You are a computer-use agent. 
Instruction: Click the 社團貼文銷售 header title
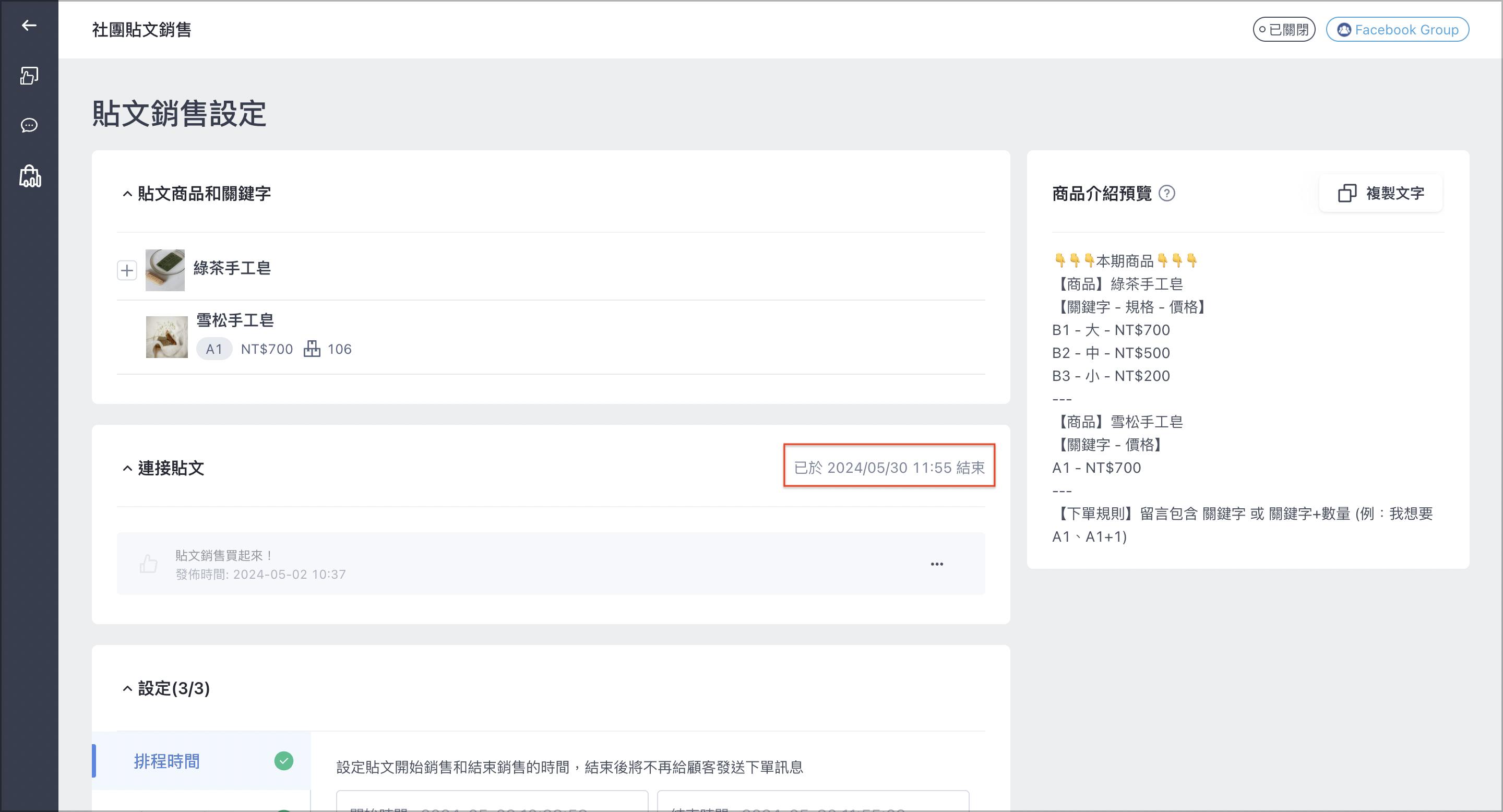click(x=142, y=30)
